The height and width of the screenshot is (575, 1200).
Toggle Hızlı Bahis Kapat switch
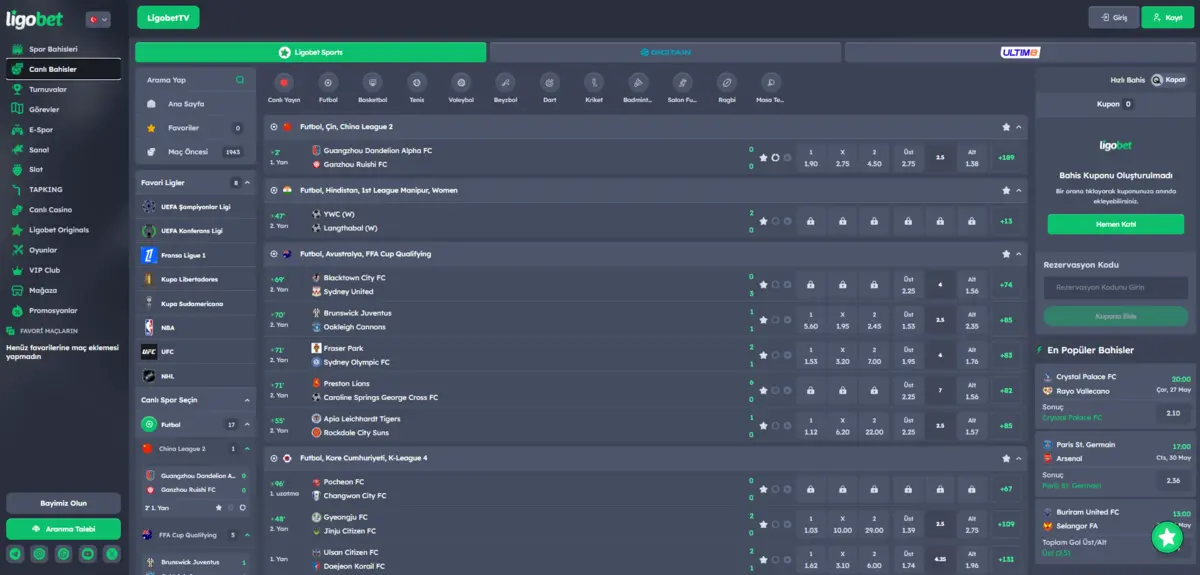(x=1167, y=80)
